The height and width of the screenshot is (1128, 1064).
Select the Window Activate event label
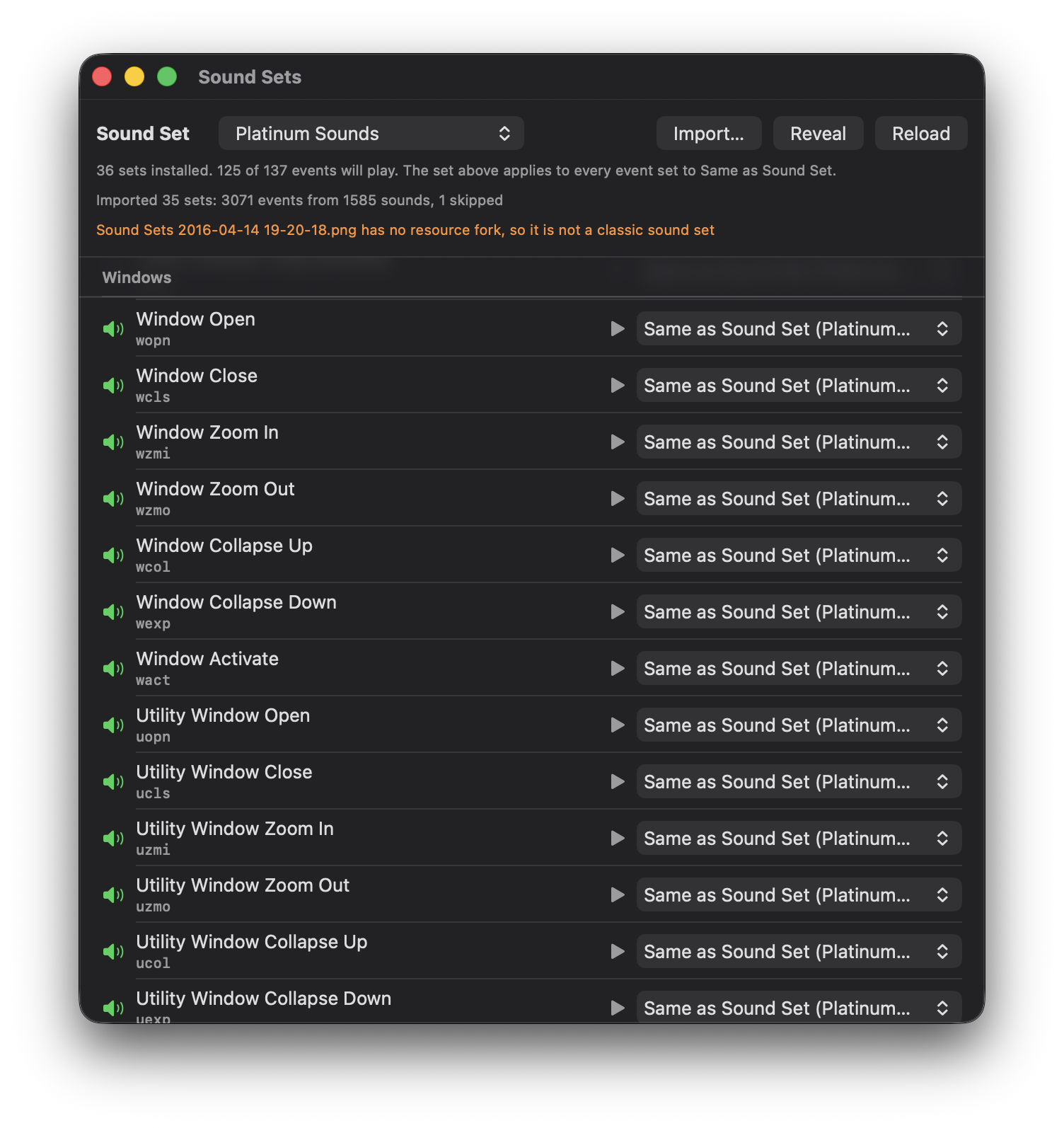pyautogui.click(x=207, y=659)
